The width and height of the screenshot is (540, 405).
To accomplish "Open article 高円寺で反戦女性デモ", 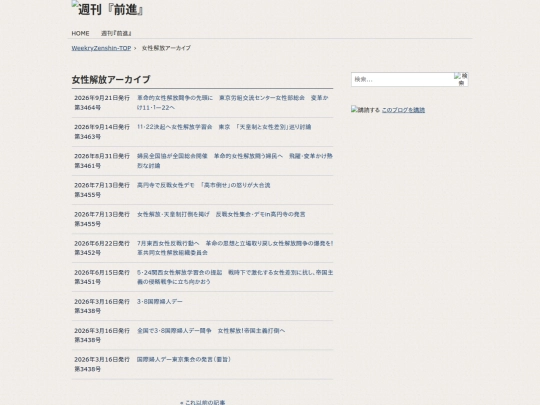I will tap(204, 185).
